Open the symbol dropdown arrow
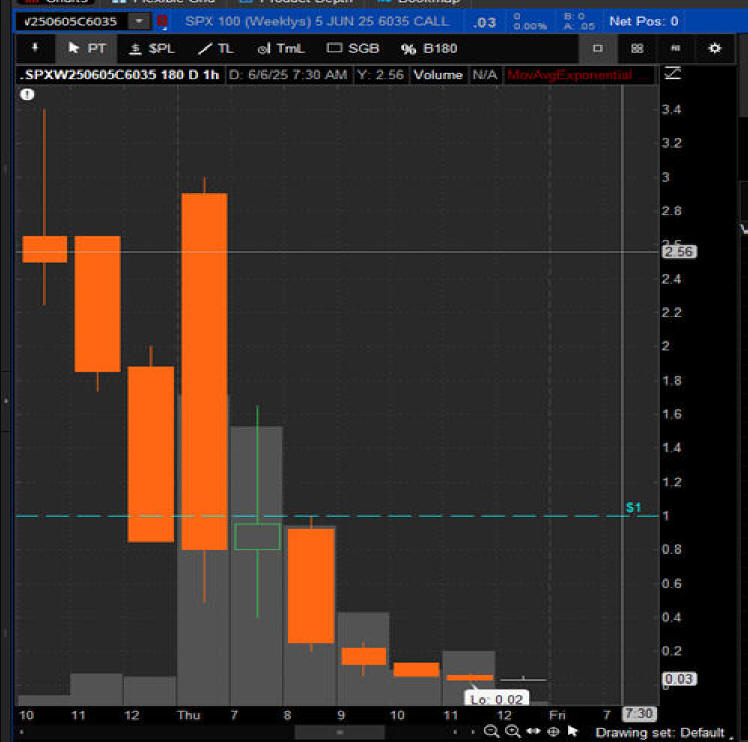Screen dimensions: 748x742 click(x=137, y=22)
